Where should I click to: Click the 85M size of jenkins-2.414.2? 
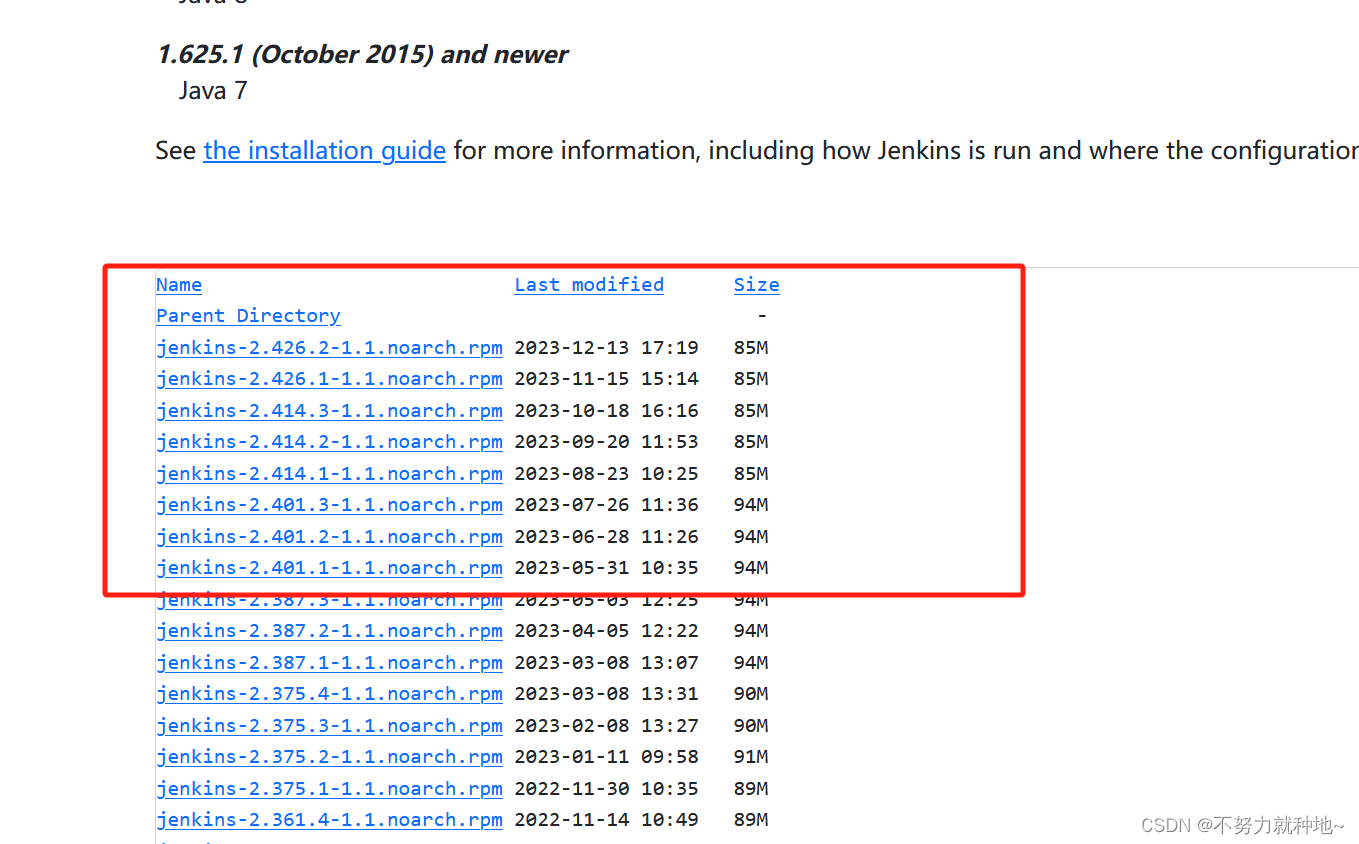751,442
